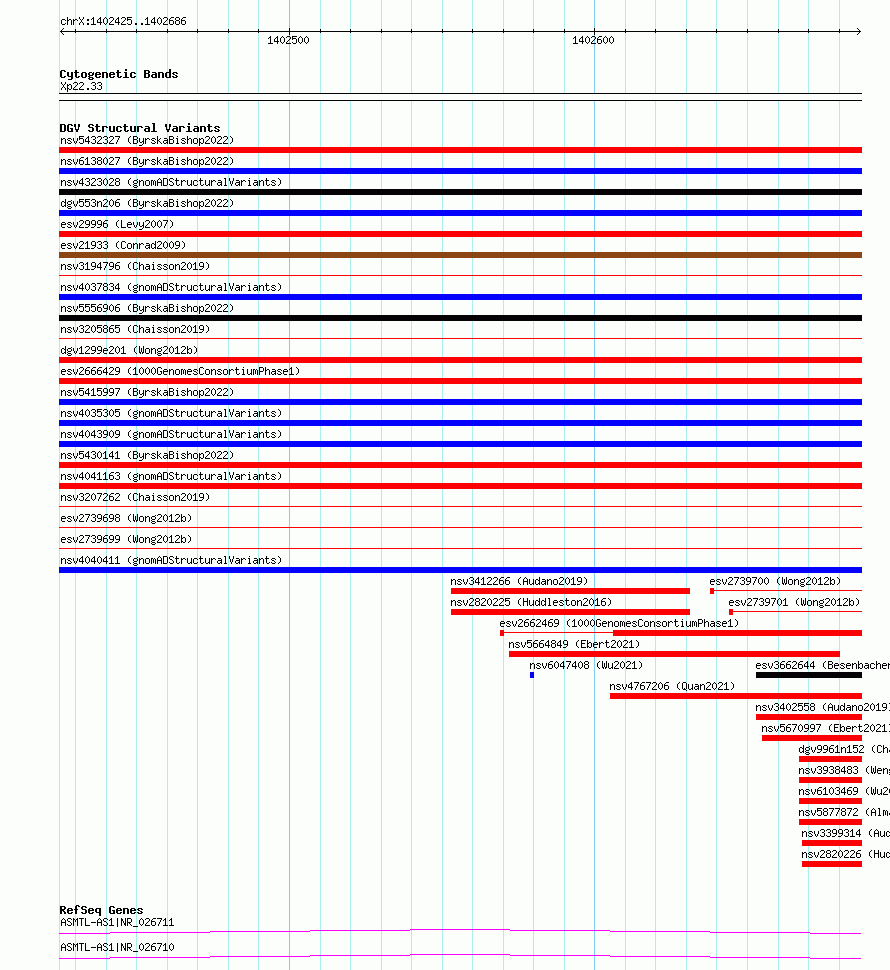Click the black bar under nsv5556906
890x970 pixels.
(x=460, y=318)
